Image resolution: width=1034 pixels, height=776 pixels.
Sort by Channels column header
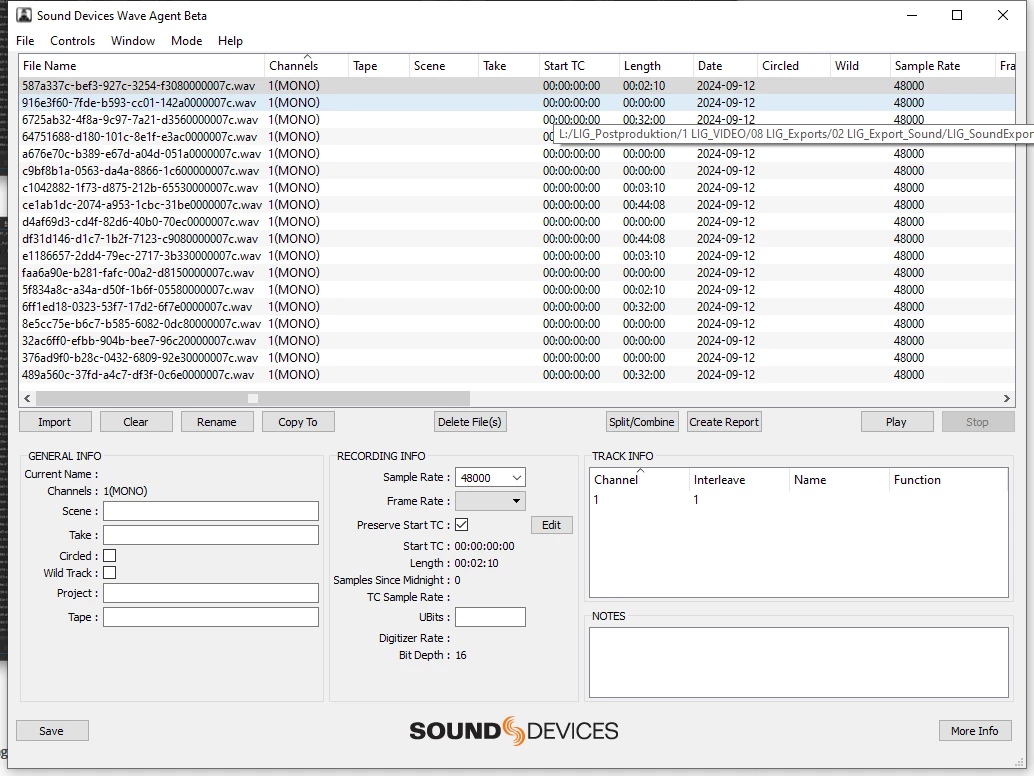(x=306, y=66)
